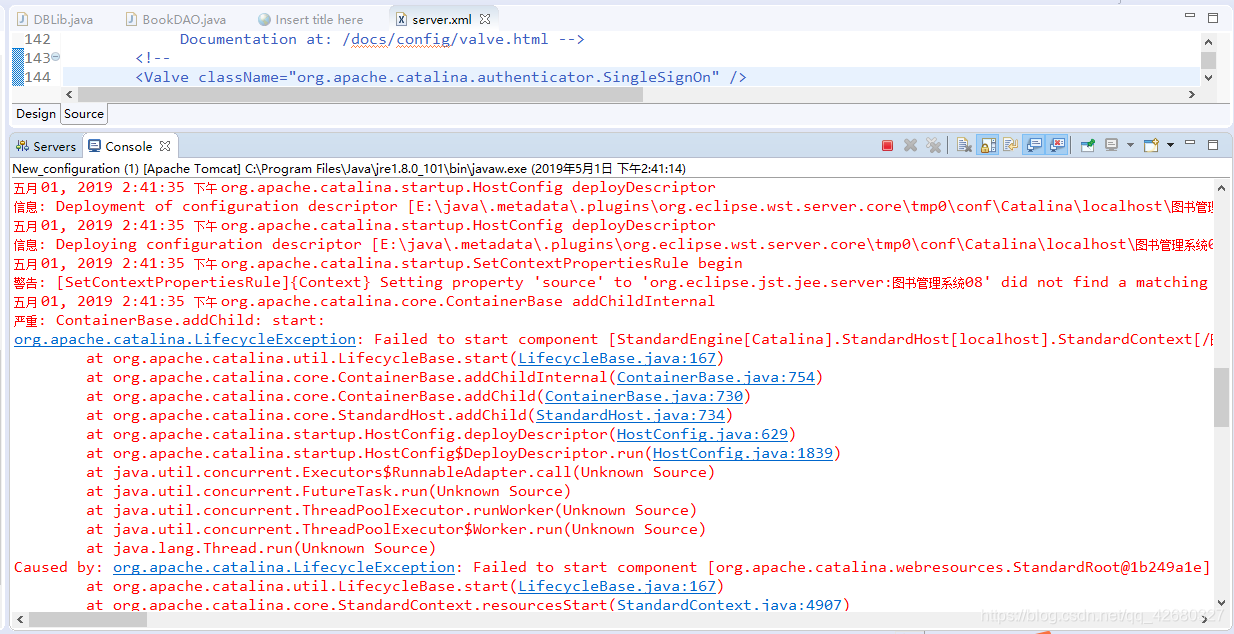Maximize the Console view panel
The height and width of the screenshot is (634, 1234).
[x=1213, y=145]
